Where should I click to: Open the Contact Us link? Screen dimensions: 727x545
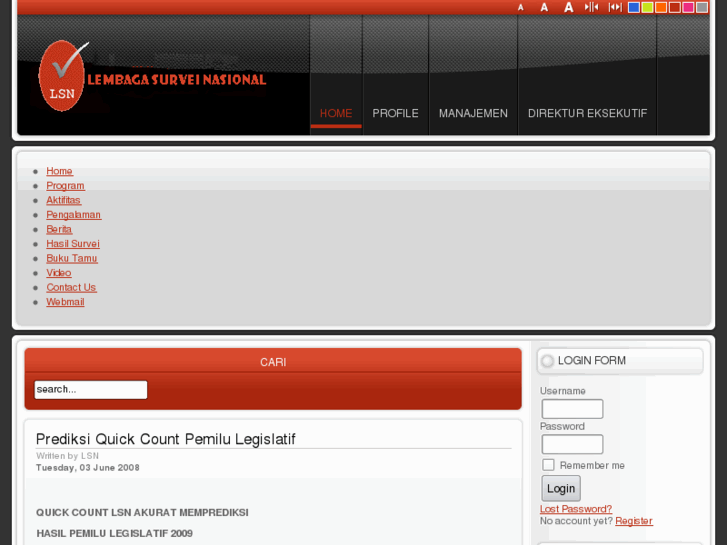[x=71, y=287]
